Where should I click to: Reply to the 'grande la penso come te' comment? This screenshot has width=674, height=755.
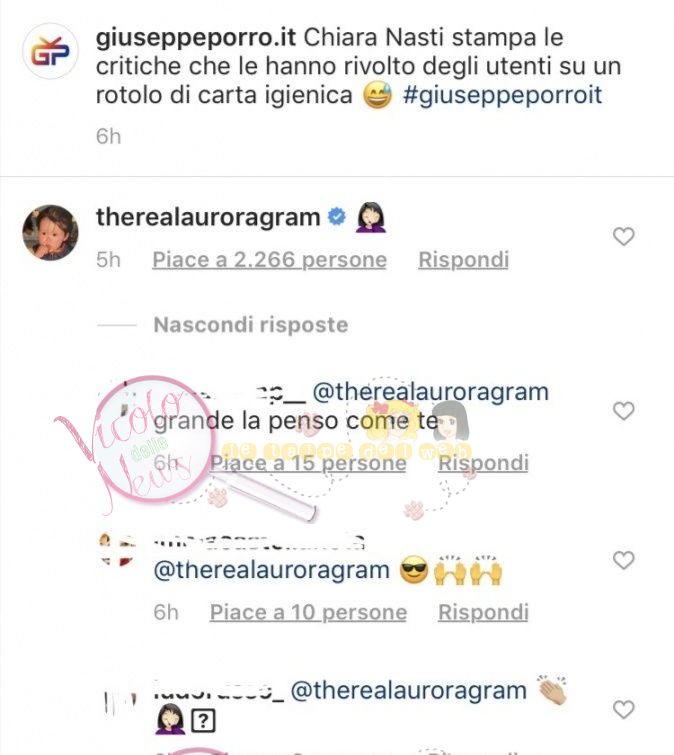point(483,463)
